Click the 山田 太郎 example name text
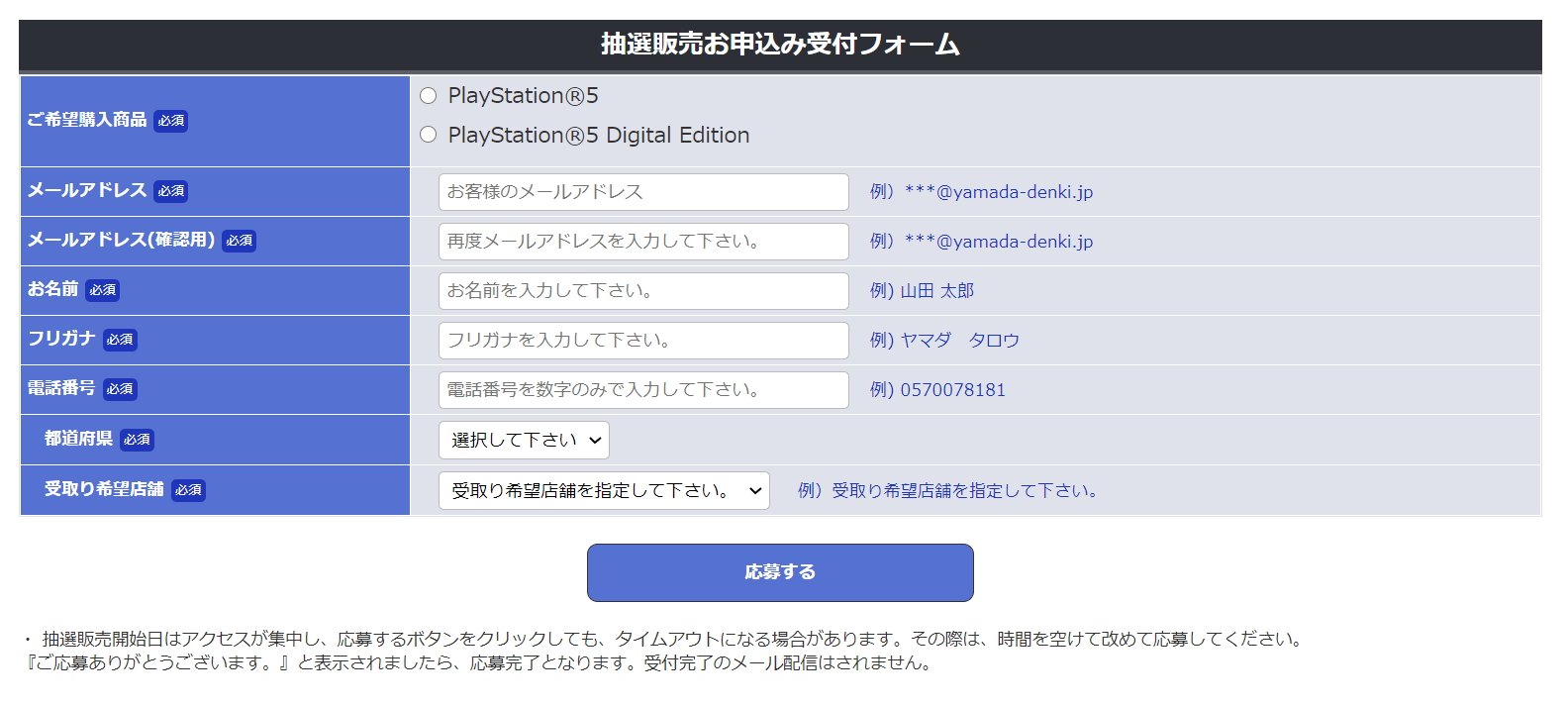The image size is (1568, 707). tap(936, 291)
